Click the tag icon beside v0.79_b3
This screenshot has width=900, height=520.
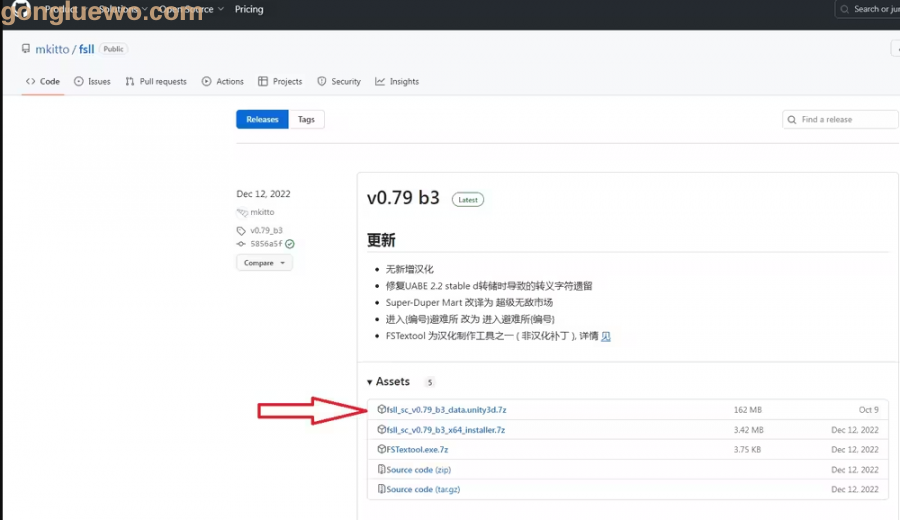[x=241, y=231]
